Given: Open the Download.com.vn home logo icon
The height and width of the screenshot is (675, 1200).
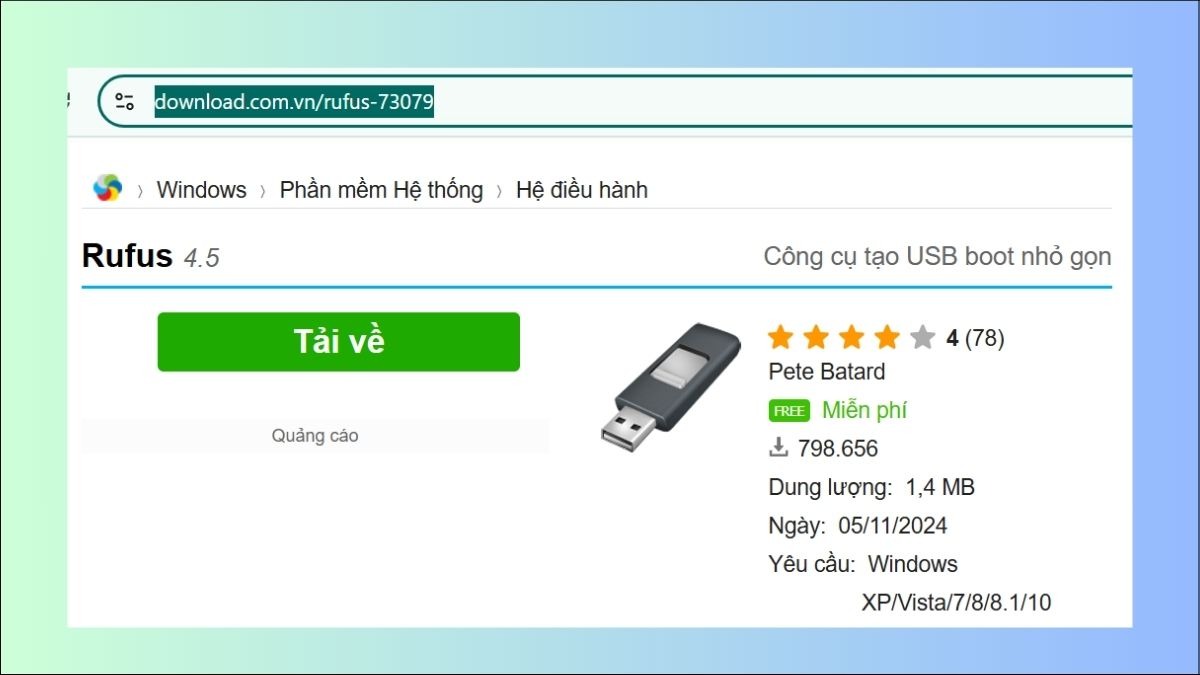Looking at the screenshot, I should 107,188.
